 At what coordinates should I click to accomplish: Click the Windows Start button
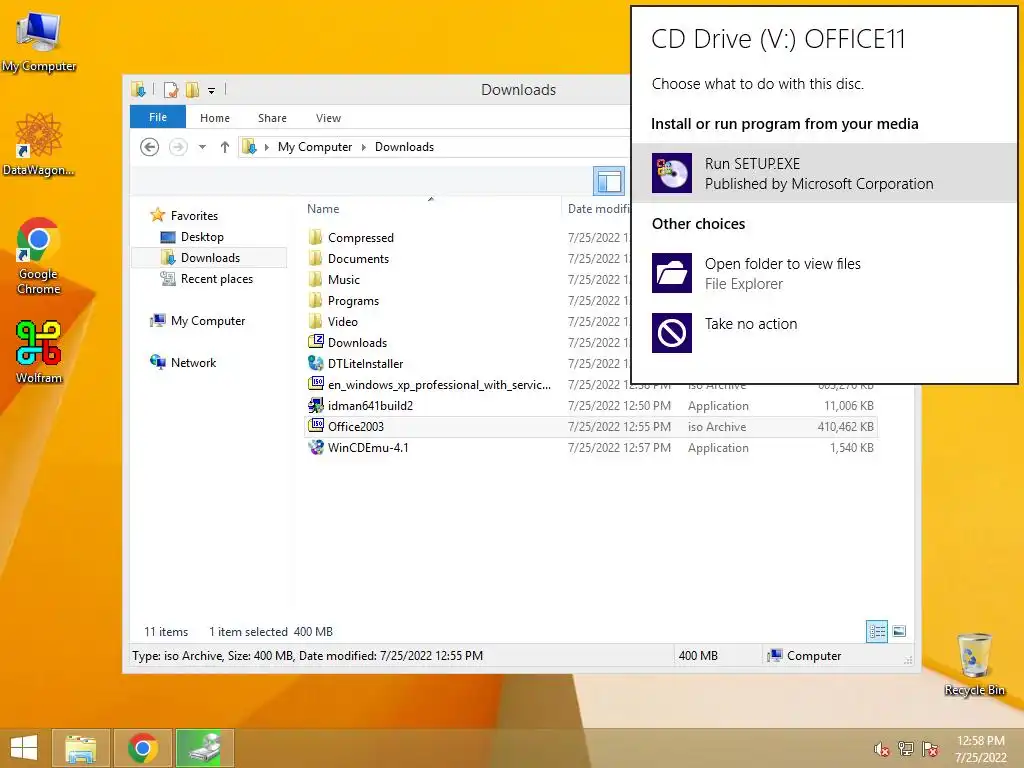click(x=24, y=748)
